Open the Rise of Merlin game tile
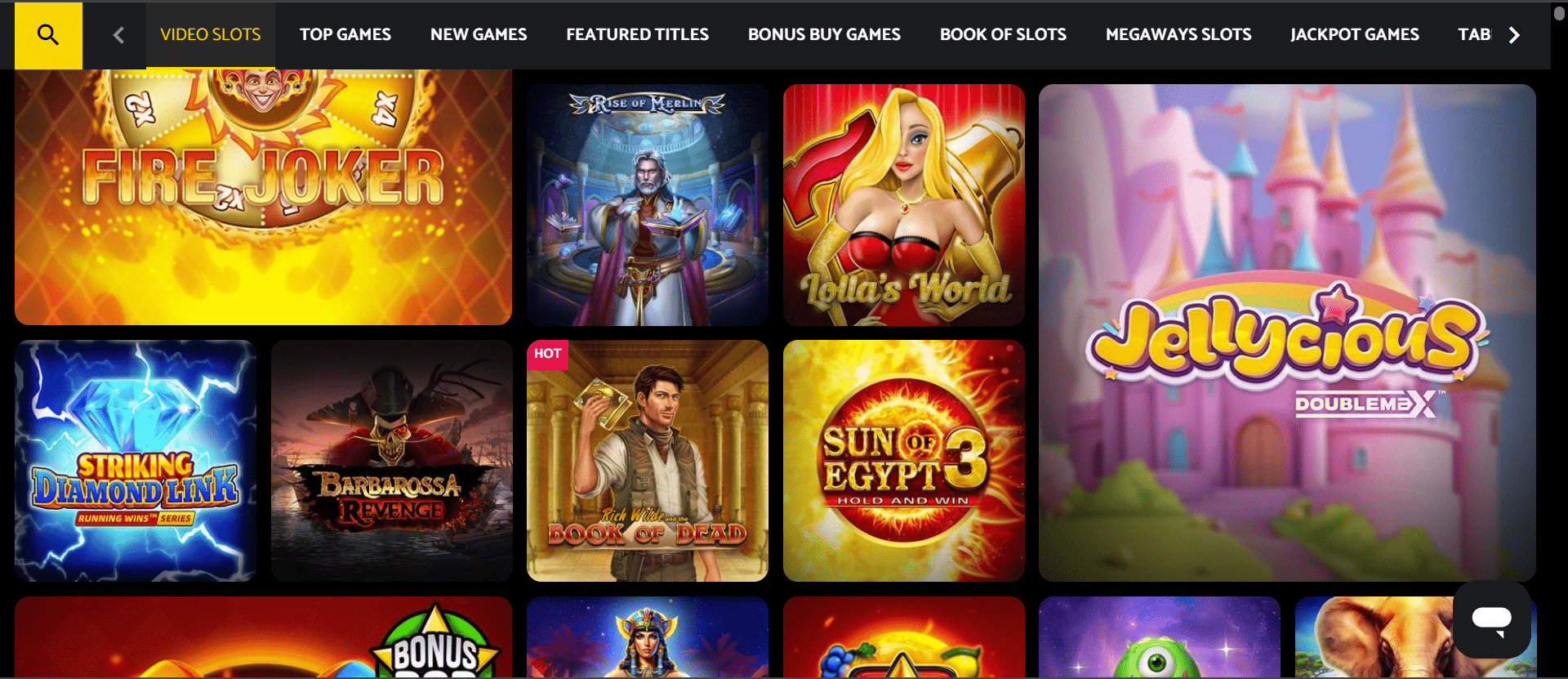Image resolution: width=1568 pixels, height=679 pixels. click(648, 204)
